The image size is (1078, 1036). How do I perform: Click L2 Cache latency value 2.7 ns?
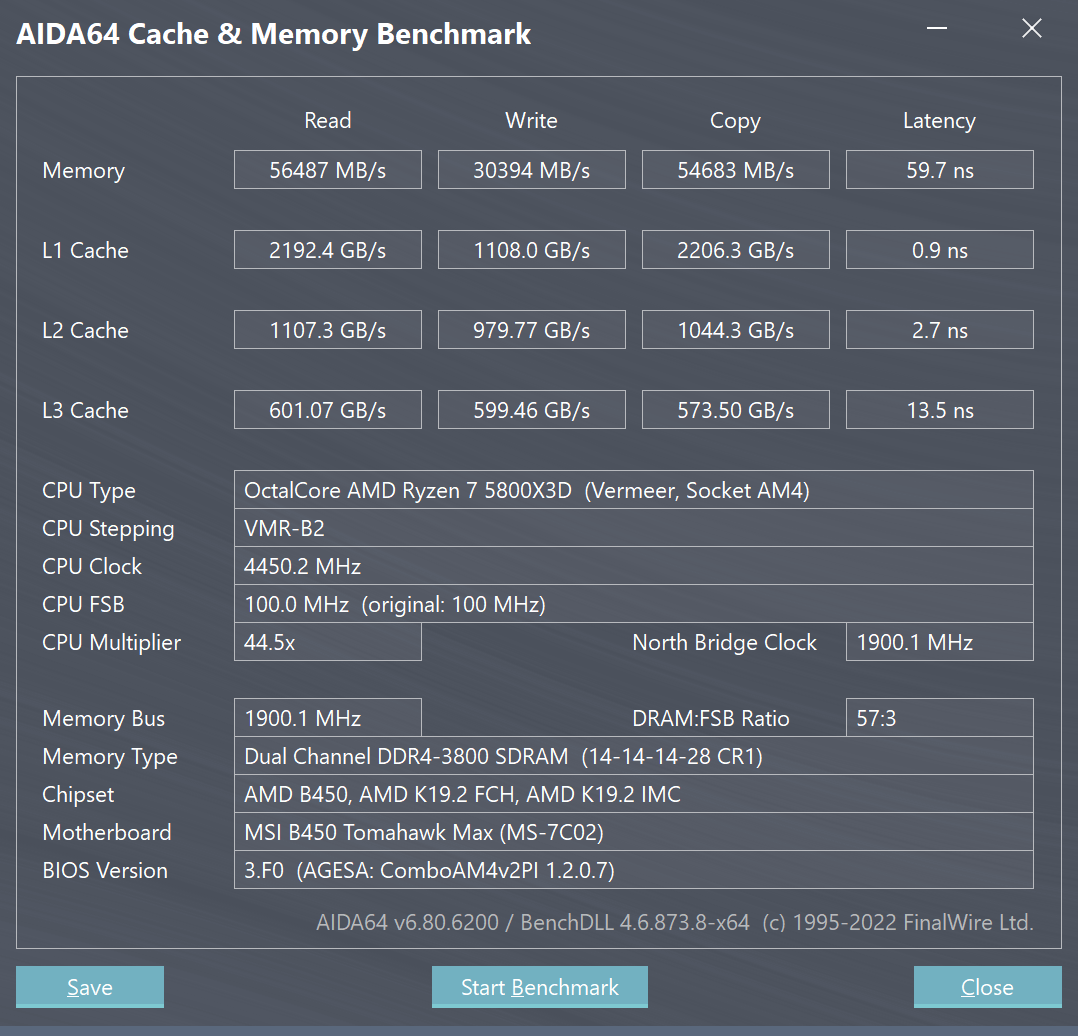[x=940, y=330]
